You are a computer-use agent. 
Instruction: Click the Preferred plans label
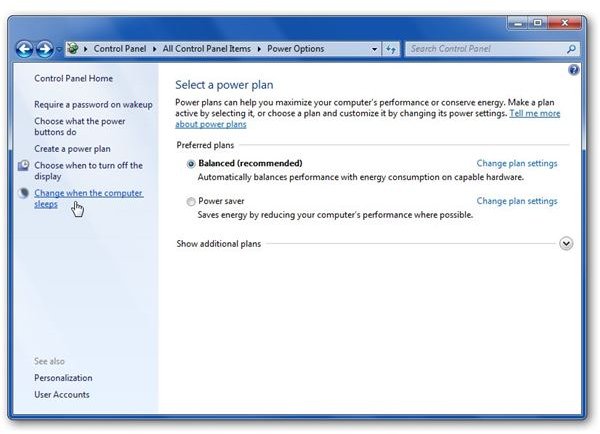click(x=205, y=145)
